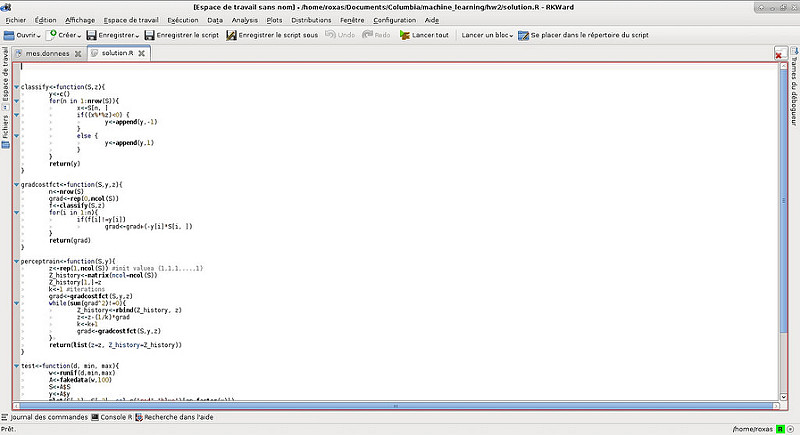Click the red X icon right of tab bar
The image size is (800, 435).
[x=779, y=54]
